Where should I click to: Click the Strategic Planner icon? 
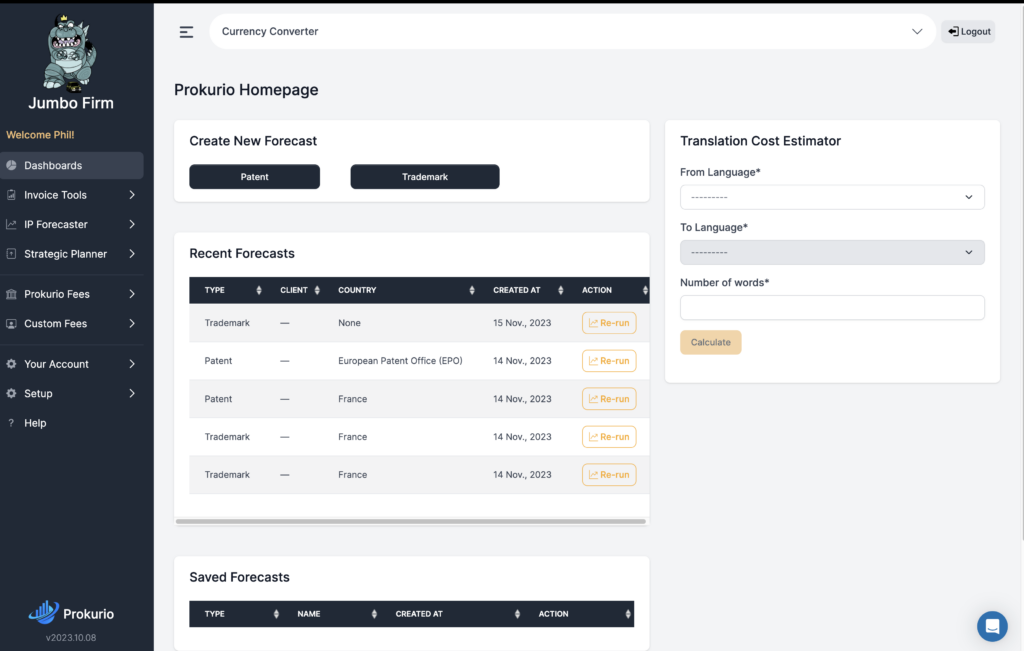click(11, 253)
